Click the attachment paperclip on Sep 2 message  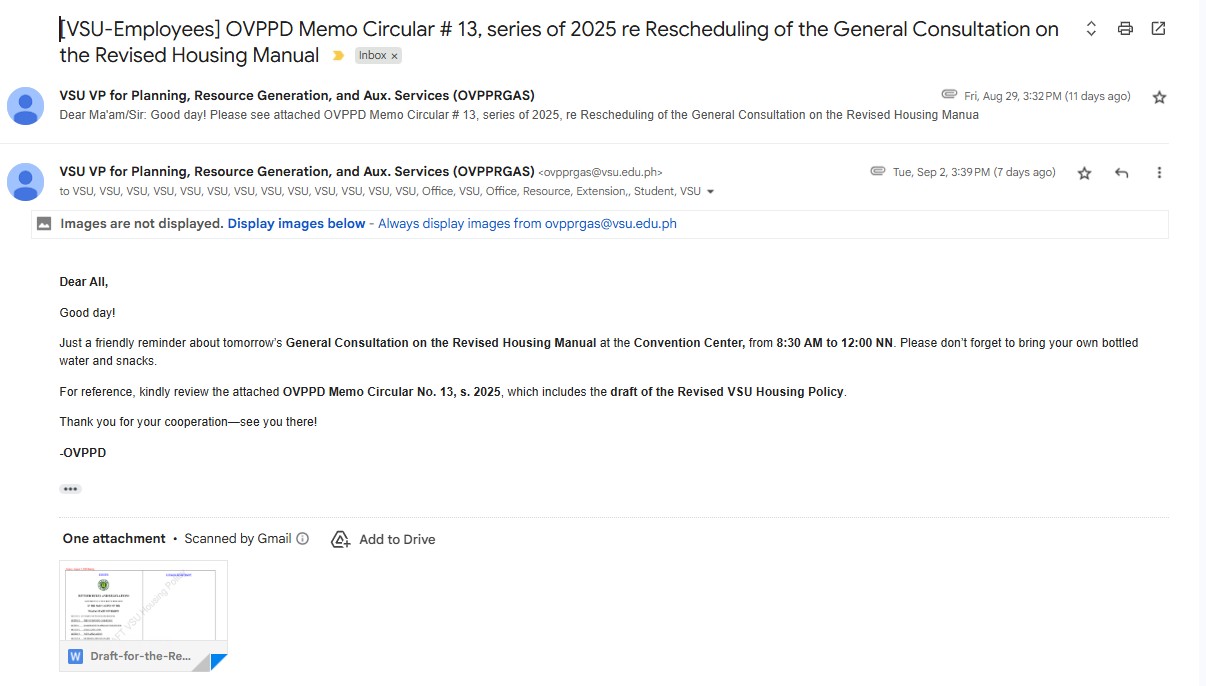click(878, 172)
